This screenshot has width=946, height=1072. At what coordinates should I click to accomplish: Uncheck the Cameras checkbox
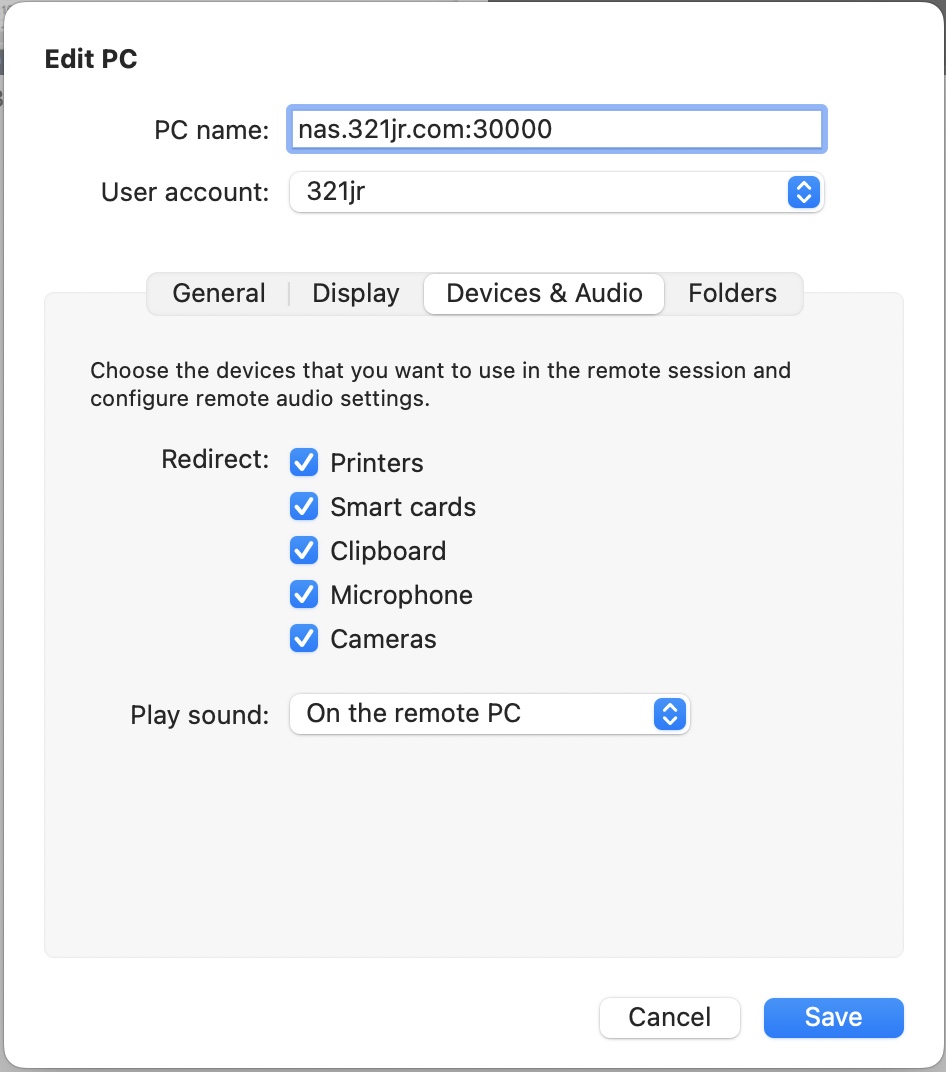[x=304, y=639]
